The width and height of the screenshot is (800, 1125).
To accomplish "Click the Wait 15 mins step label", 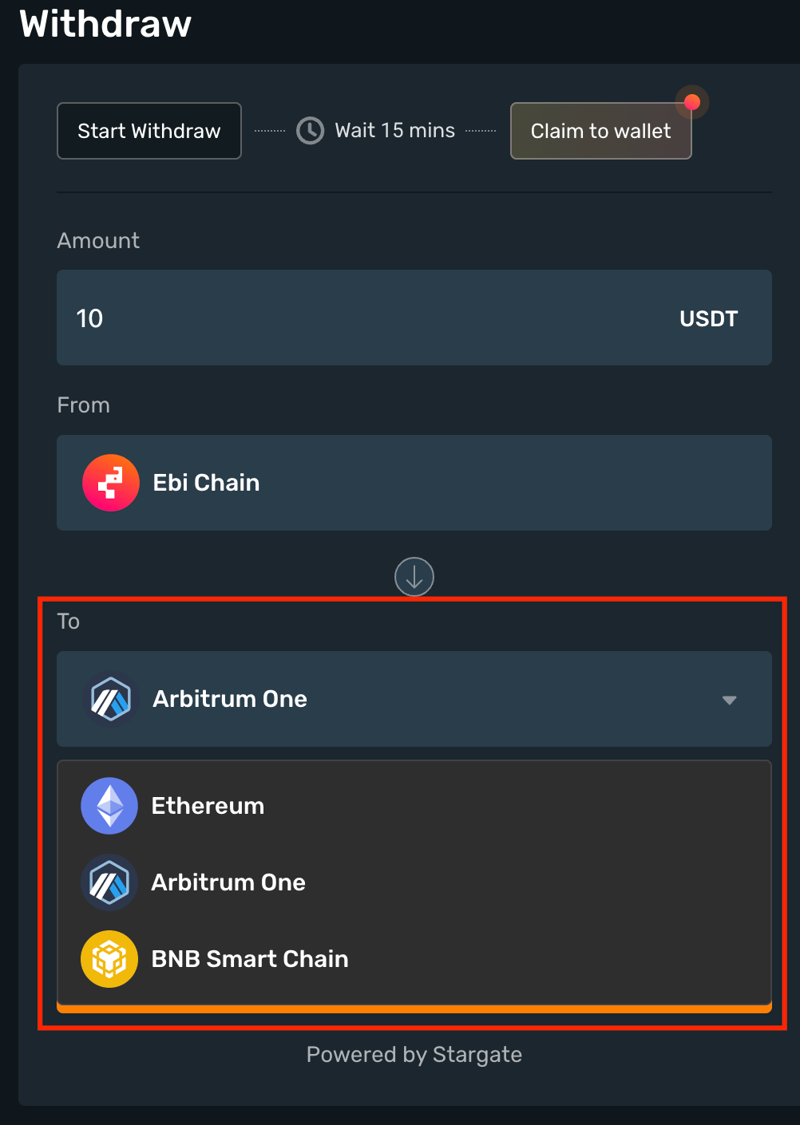I will [x=395, y=131].
